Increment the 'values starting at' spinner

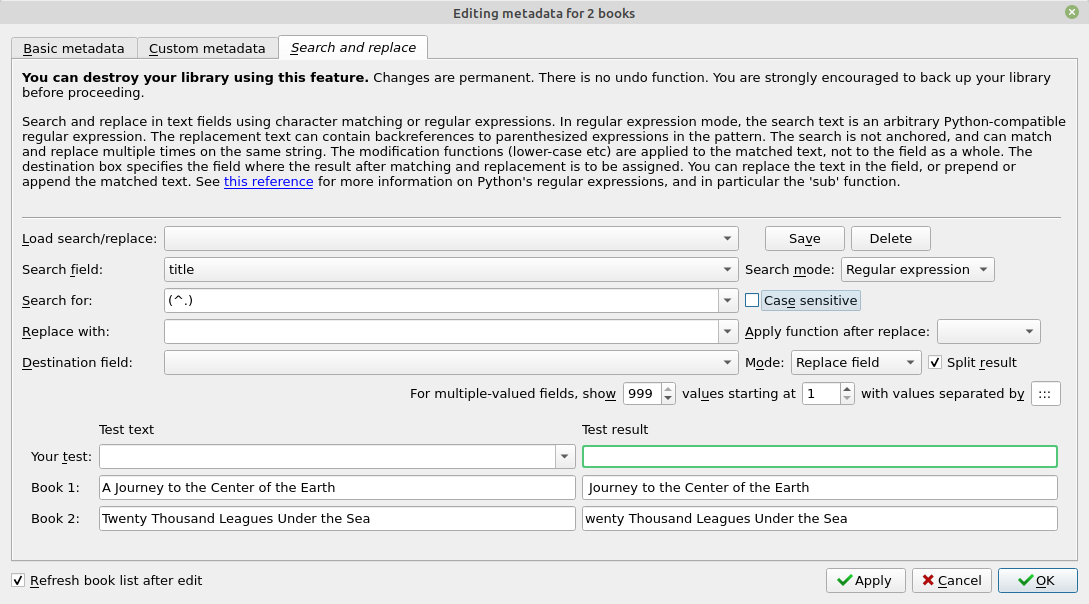point(845,389)
